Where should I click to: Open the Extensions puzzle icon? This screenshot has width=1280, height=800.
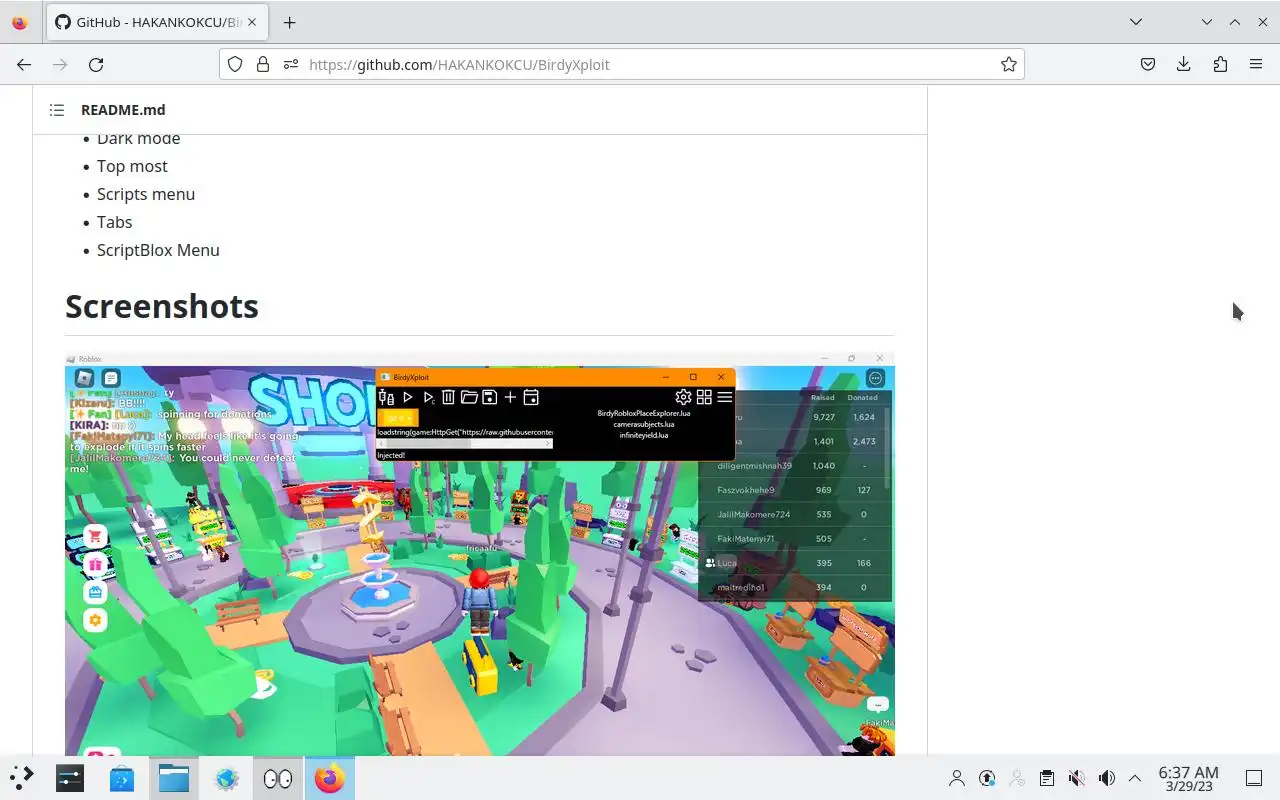[x=1220, y=64]
